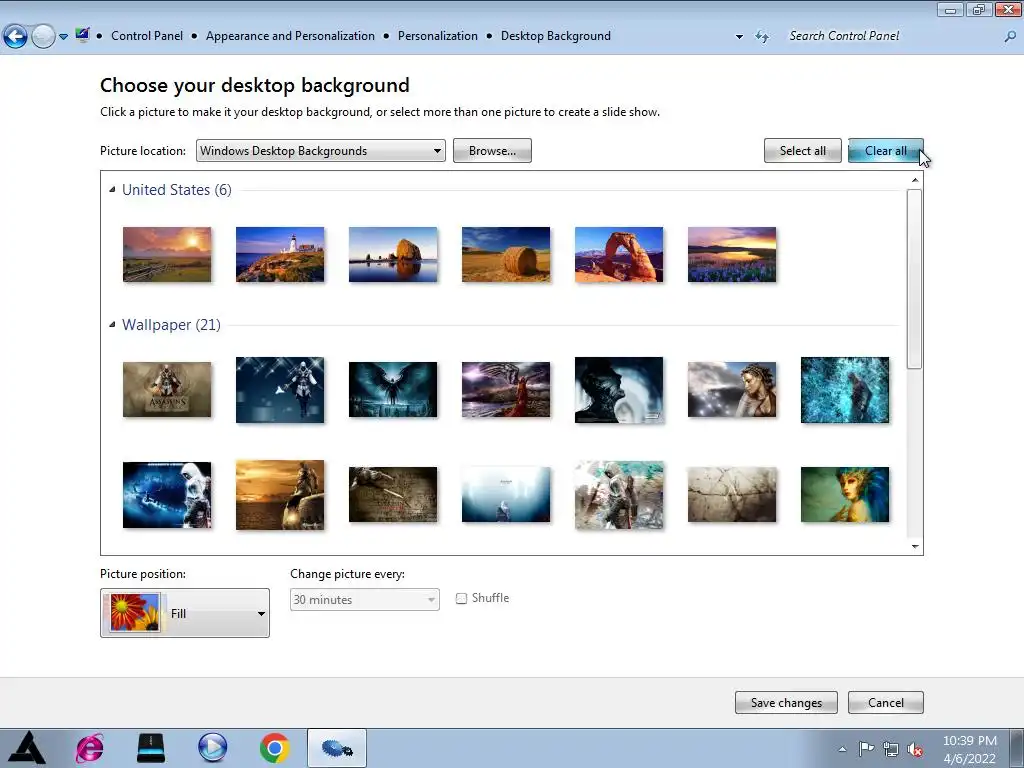Refresh the address bar
The width and height of the screenshot is (1024, 768).
tap(761, 37)
